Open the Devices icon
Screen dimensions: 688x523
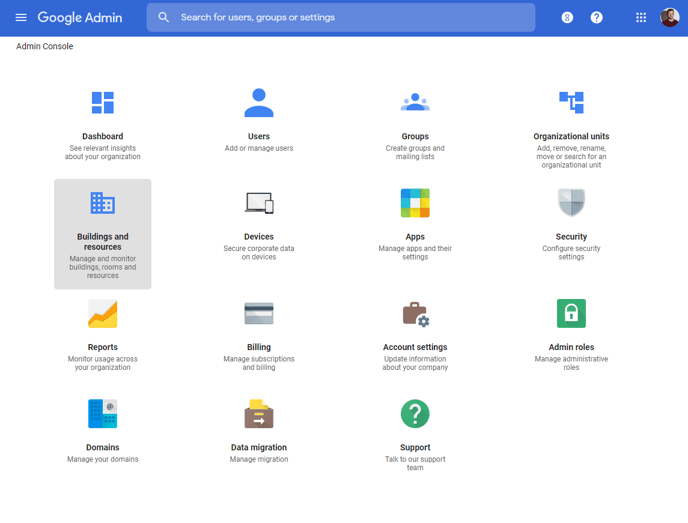pos(259,204)
